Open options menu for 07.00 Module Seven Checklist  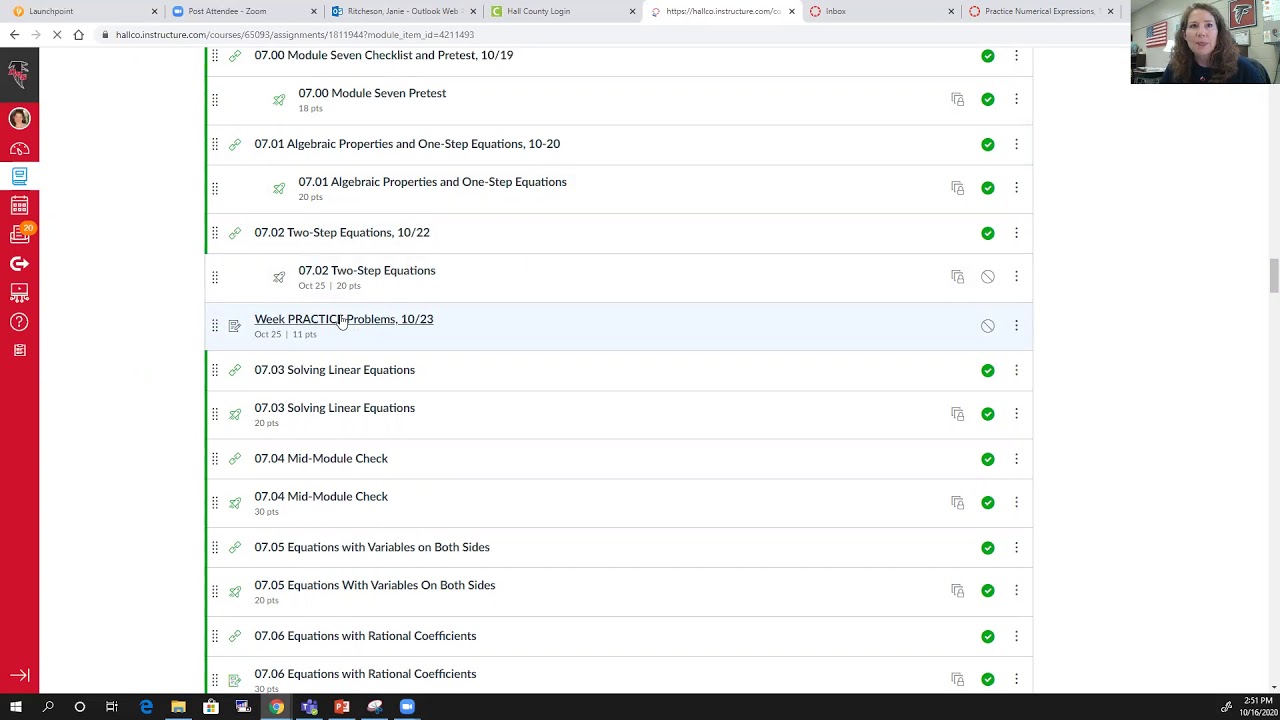pos(1016,56)
